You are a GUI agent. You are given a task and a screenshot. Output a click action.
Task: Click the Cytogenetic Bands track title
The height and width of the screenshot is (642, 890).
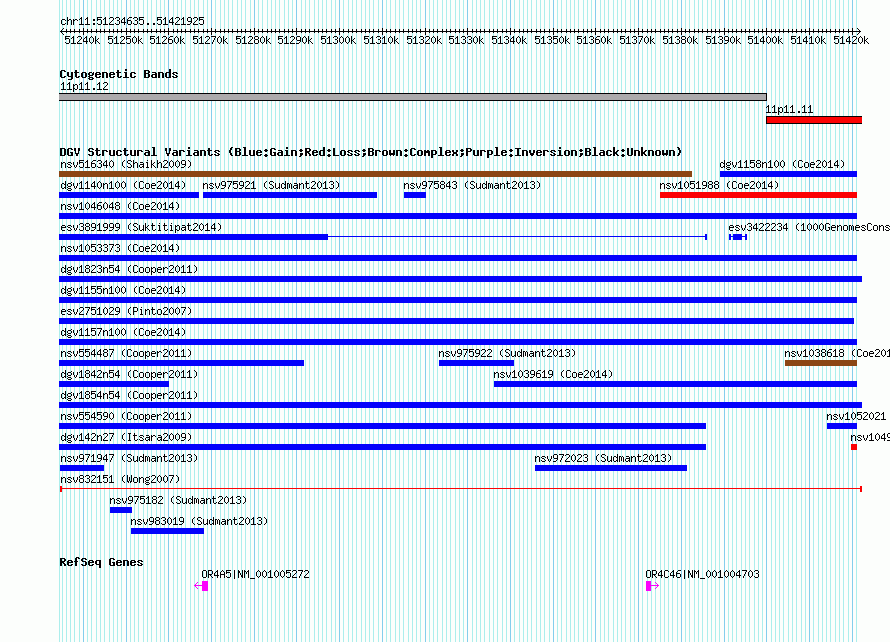[119, 74]
